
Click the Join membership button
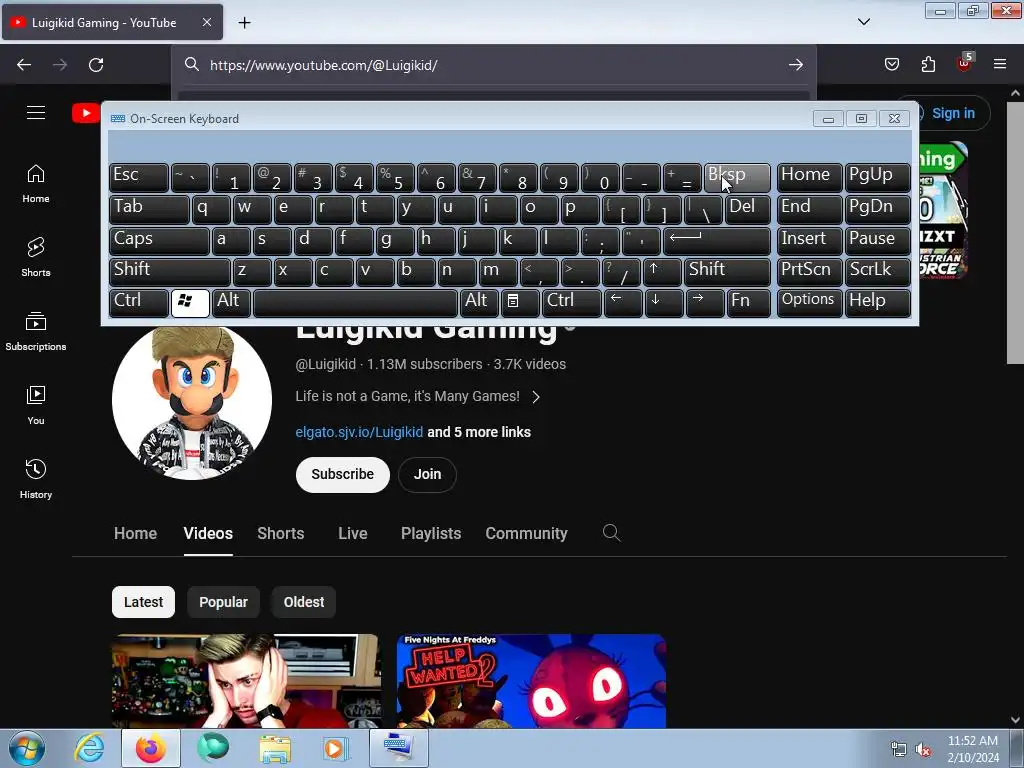427,474
